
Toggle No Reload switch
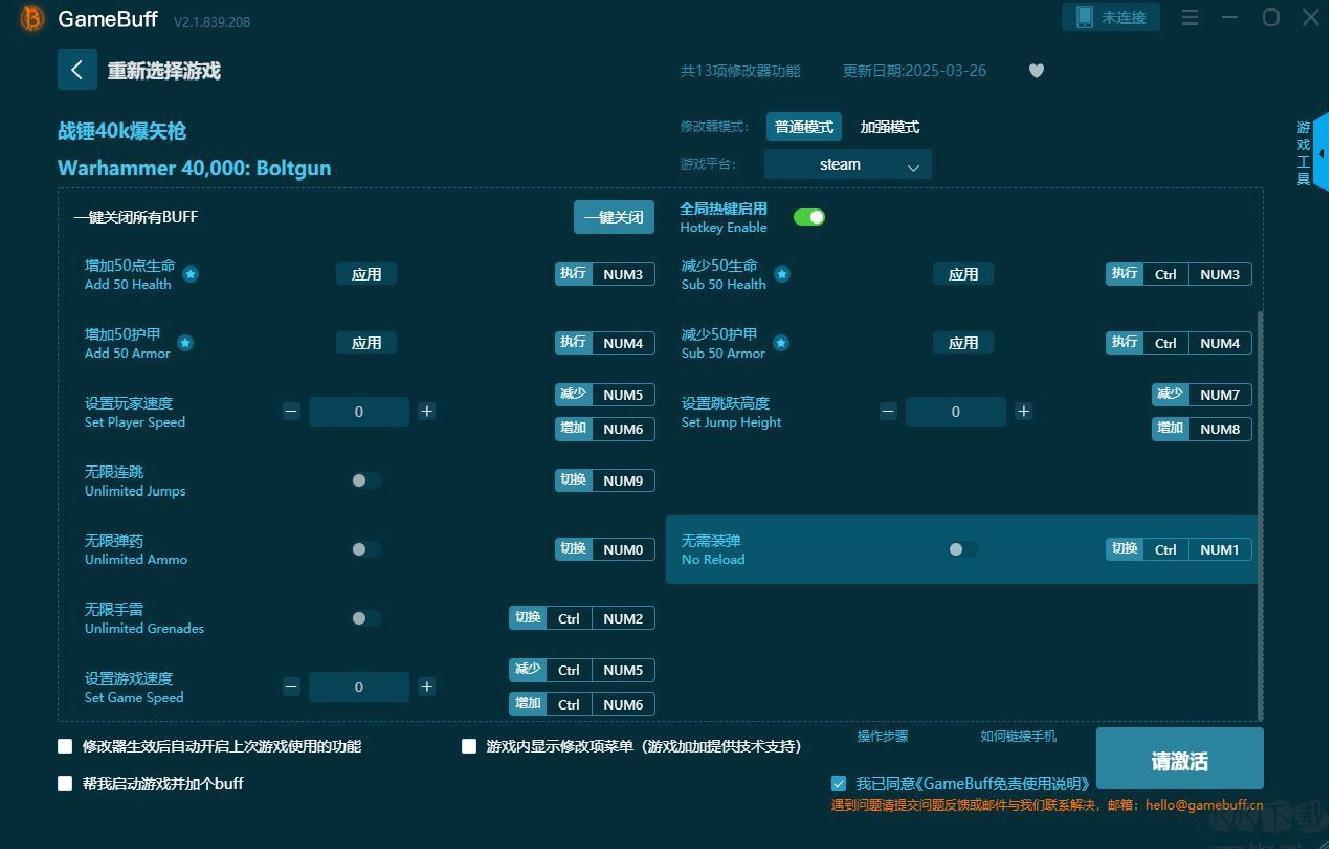click(963, 549)
